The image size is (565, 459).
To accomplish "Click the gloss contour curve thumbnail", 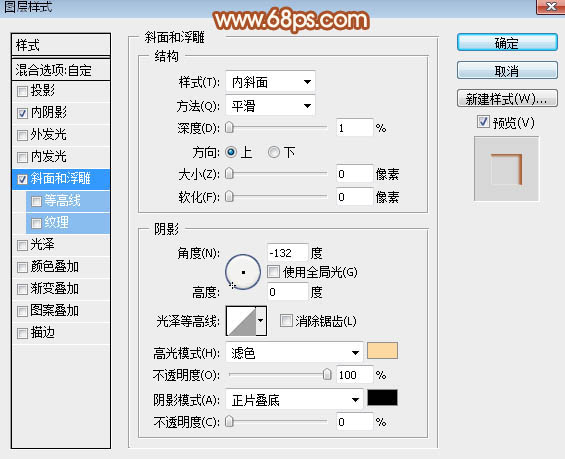I will coord(241,321).
